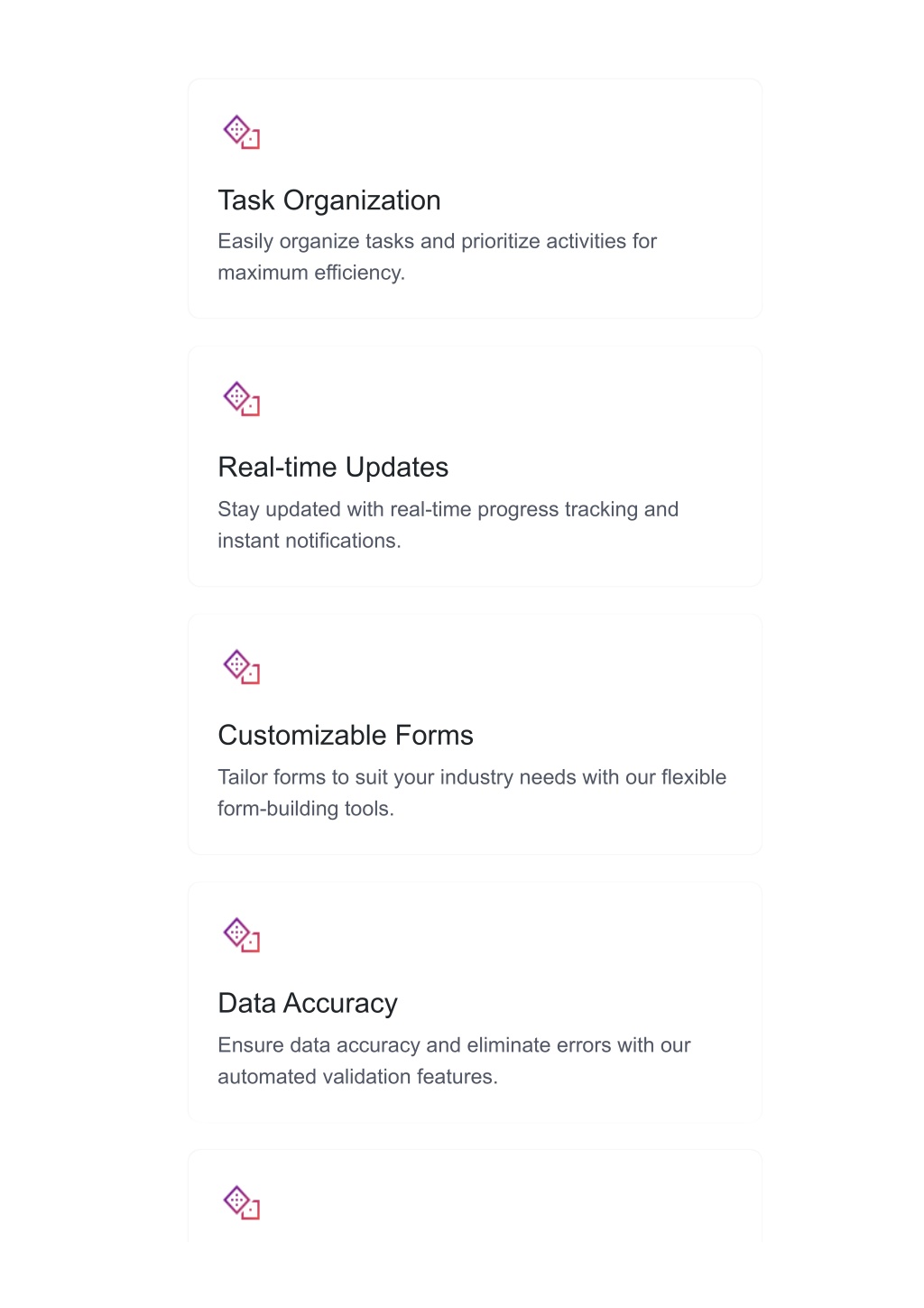The width and height of the screenshot is (924, 1308).
Task: Click the icon in the partially visible bottom card
Action: [241, 1202]
